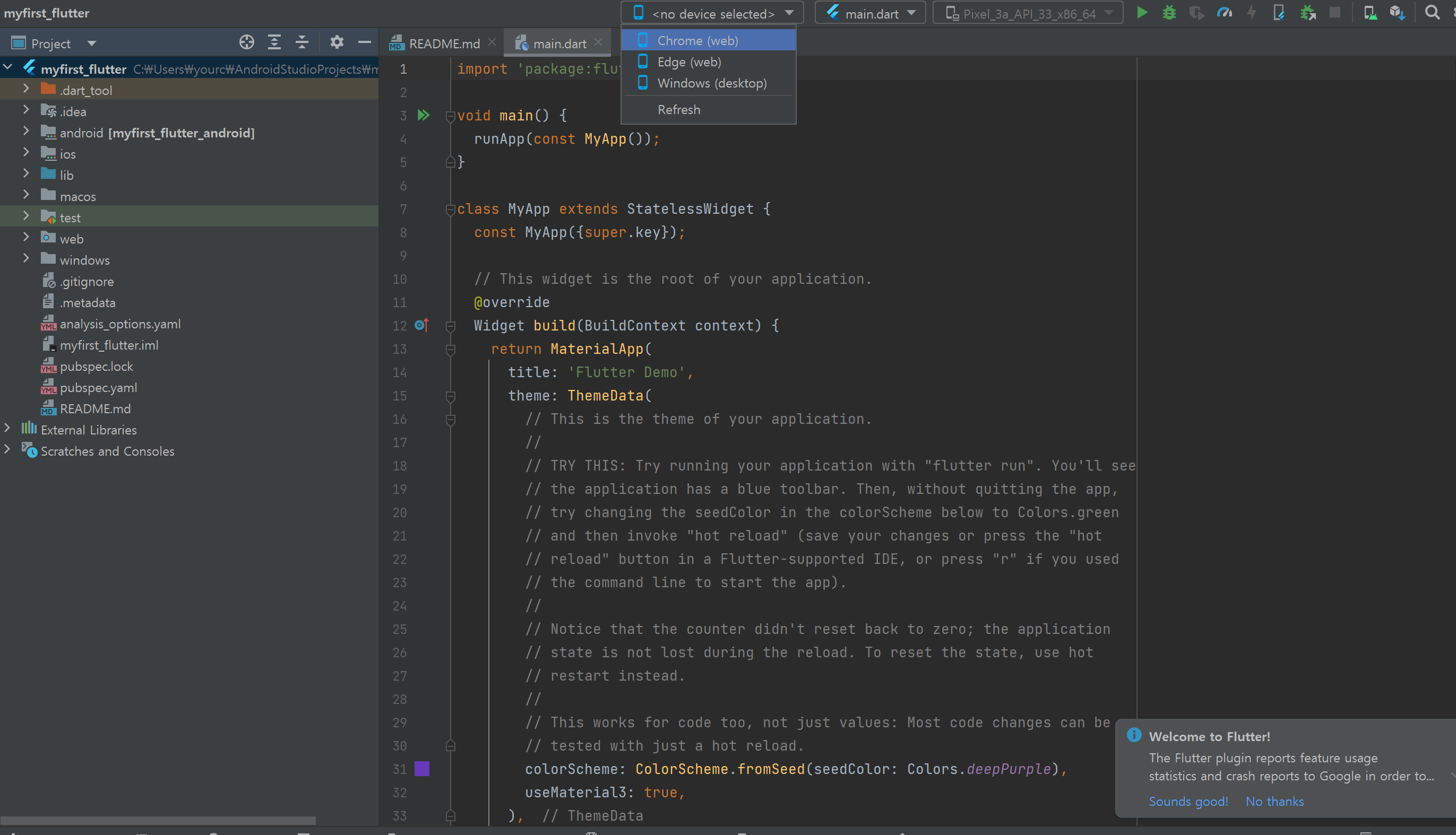This screenshot has height=835, width=1456.
Task: Open the SDK Manager icon
Action: 1397,13
